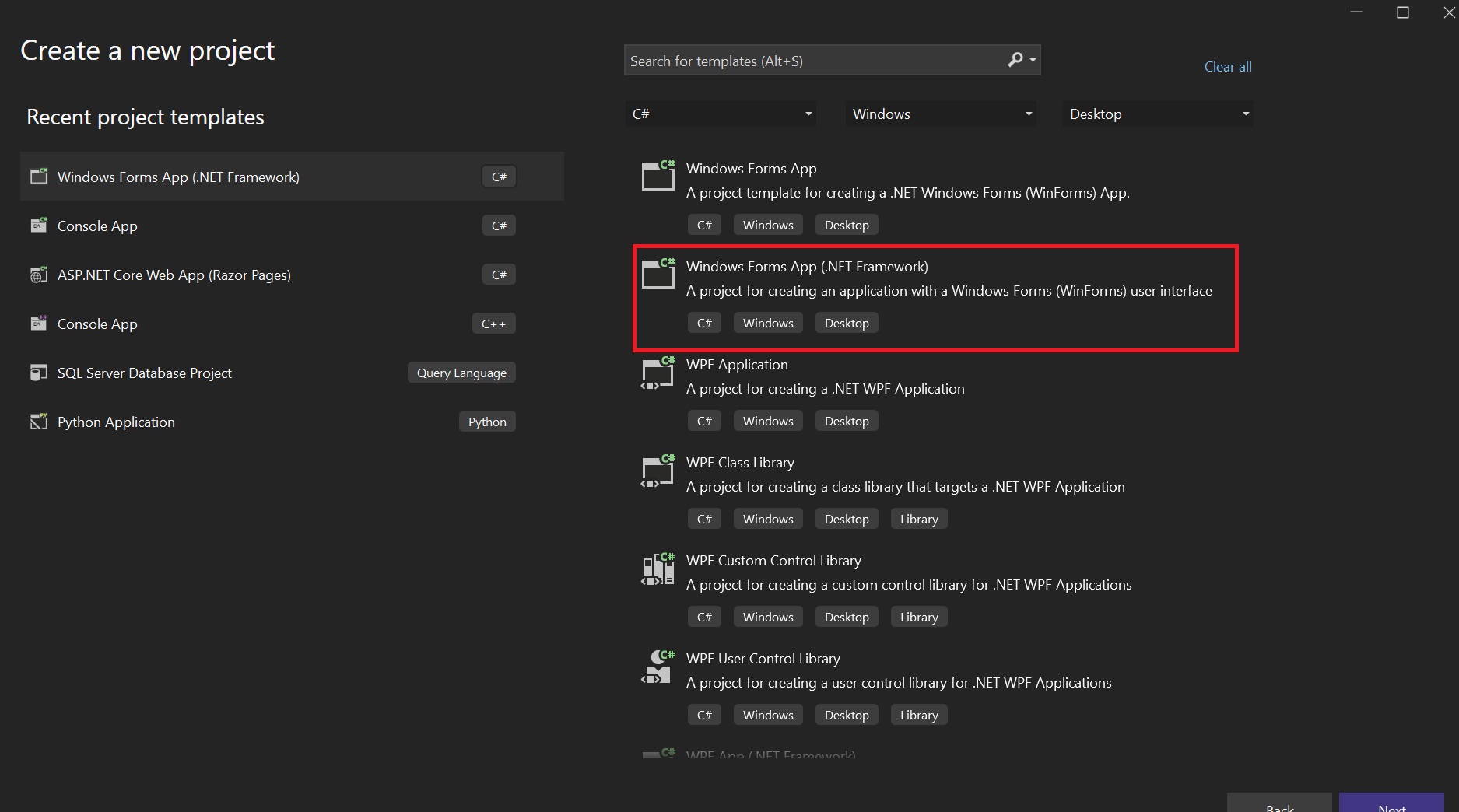The width and height of the screenshot is (1459, 812).
Task: Click the Query Language tag
Action: tap(461, 373)
